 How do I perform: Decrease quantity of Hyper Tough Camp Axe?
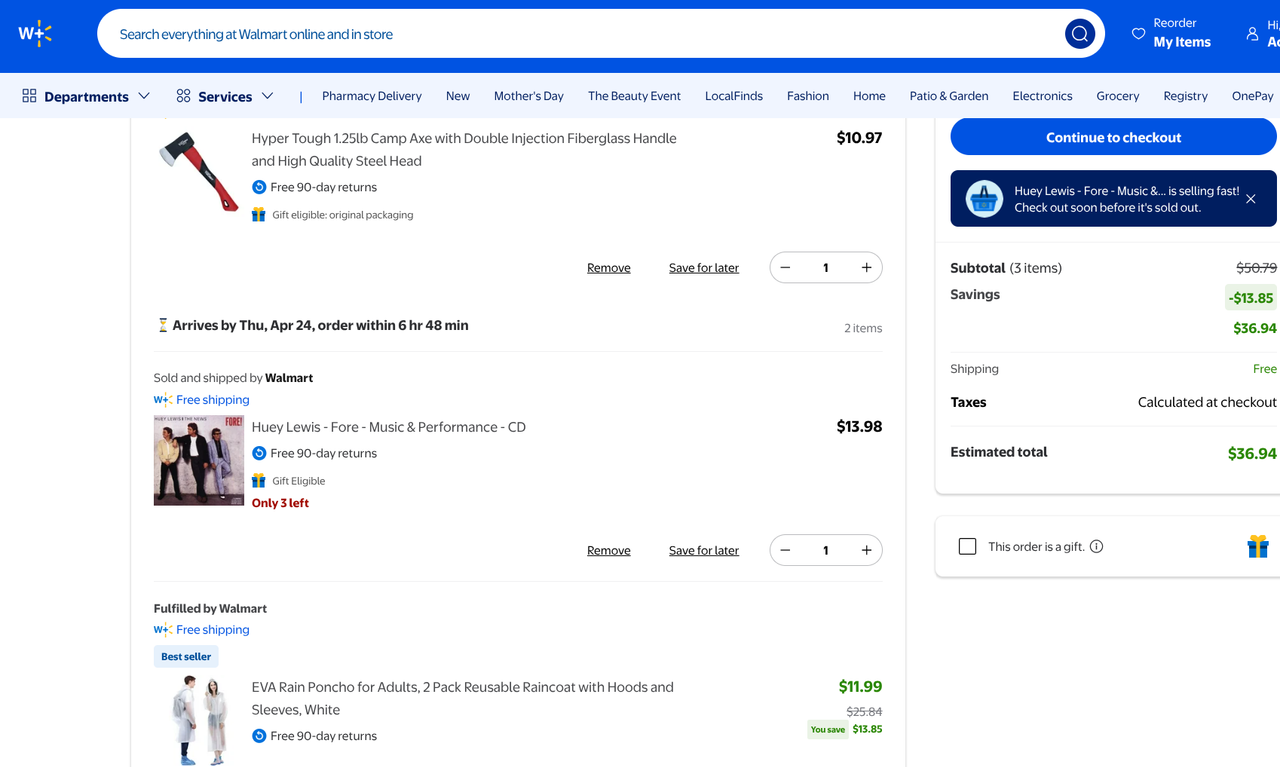coord(785,267)
